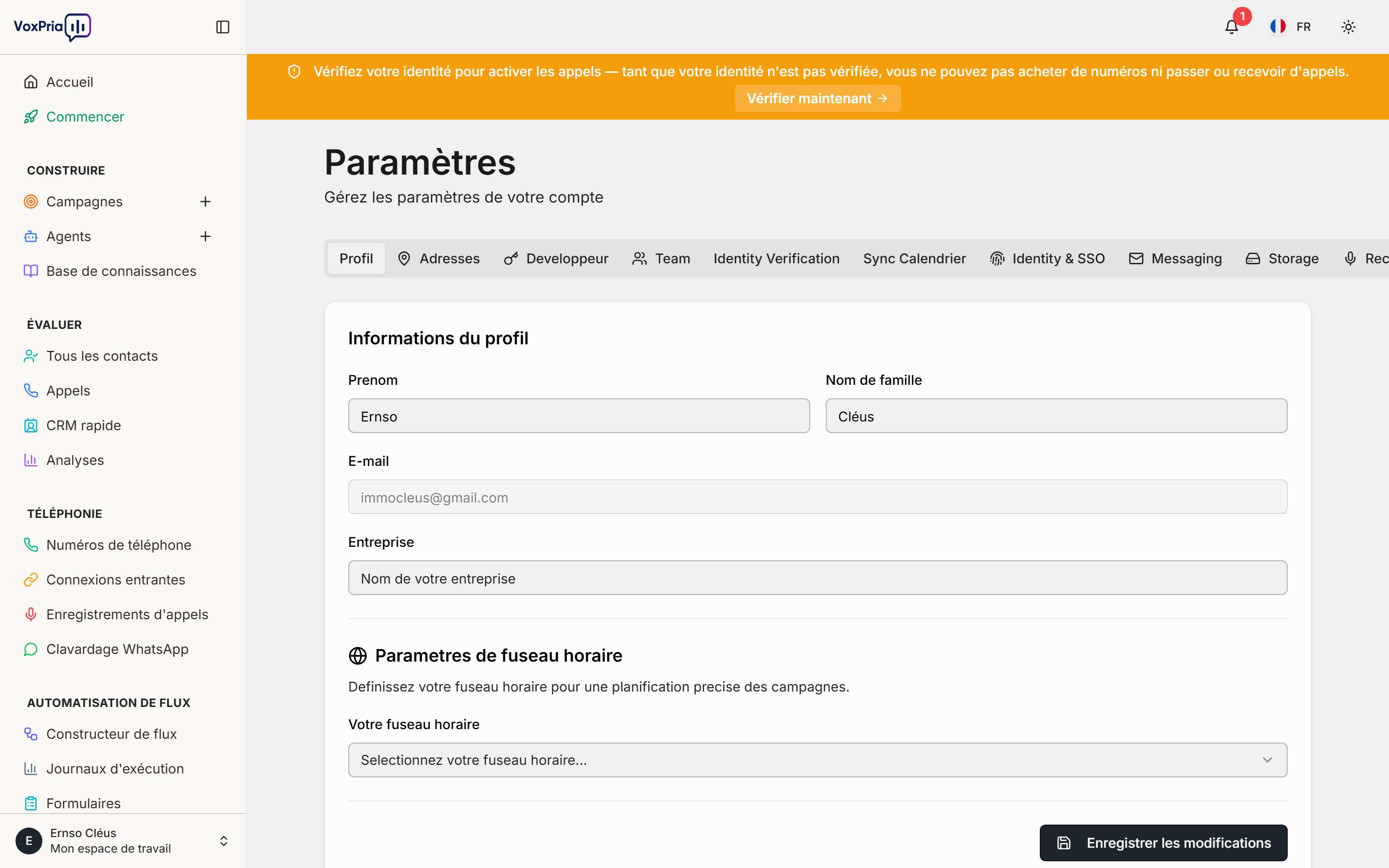The width and height of the screenshot is (1389, 868).
Task: Click the Appels phone icon
Action: (x=31, y=391)
